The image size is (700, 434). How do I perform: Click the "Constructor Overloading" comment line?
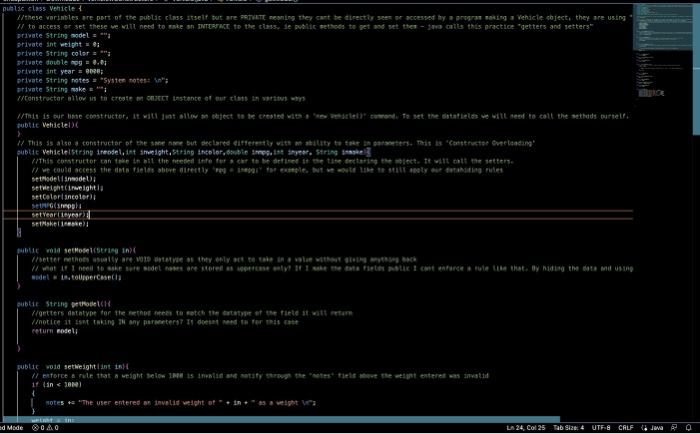pos(276,143)
